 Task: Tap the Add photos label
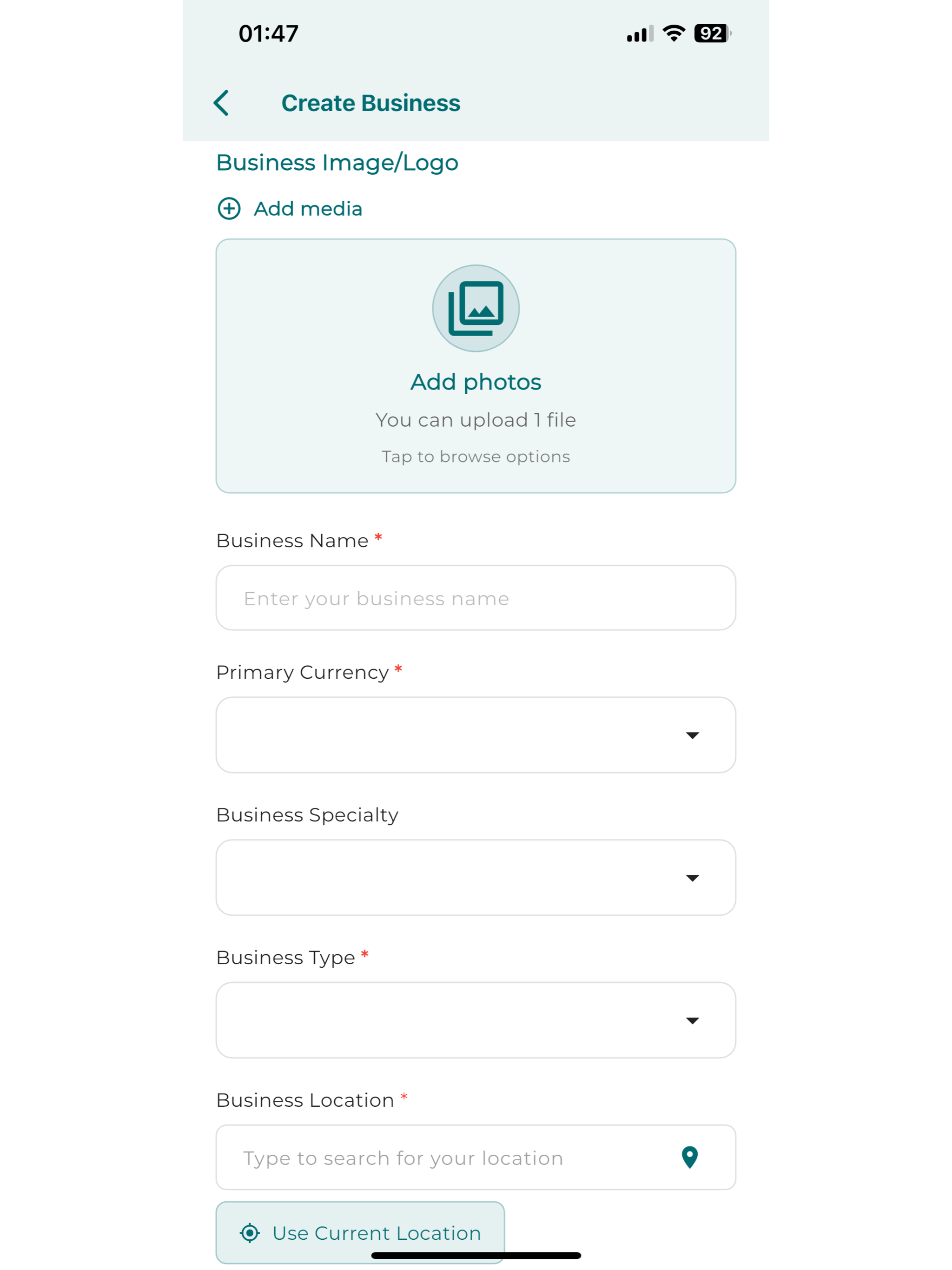tap(476, 382)
